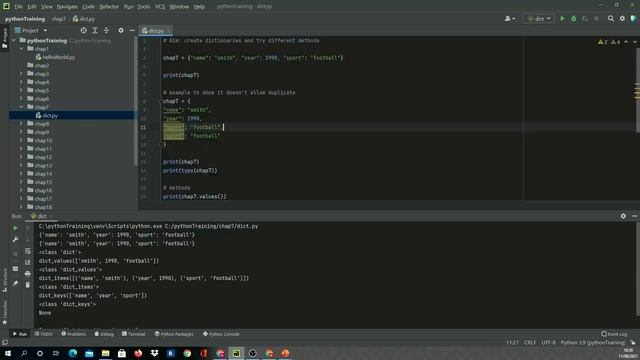Go to previous highlighted error arrow
The image size is (640, 360).
point(626,42)
